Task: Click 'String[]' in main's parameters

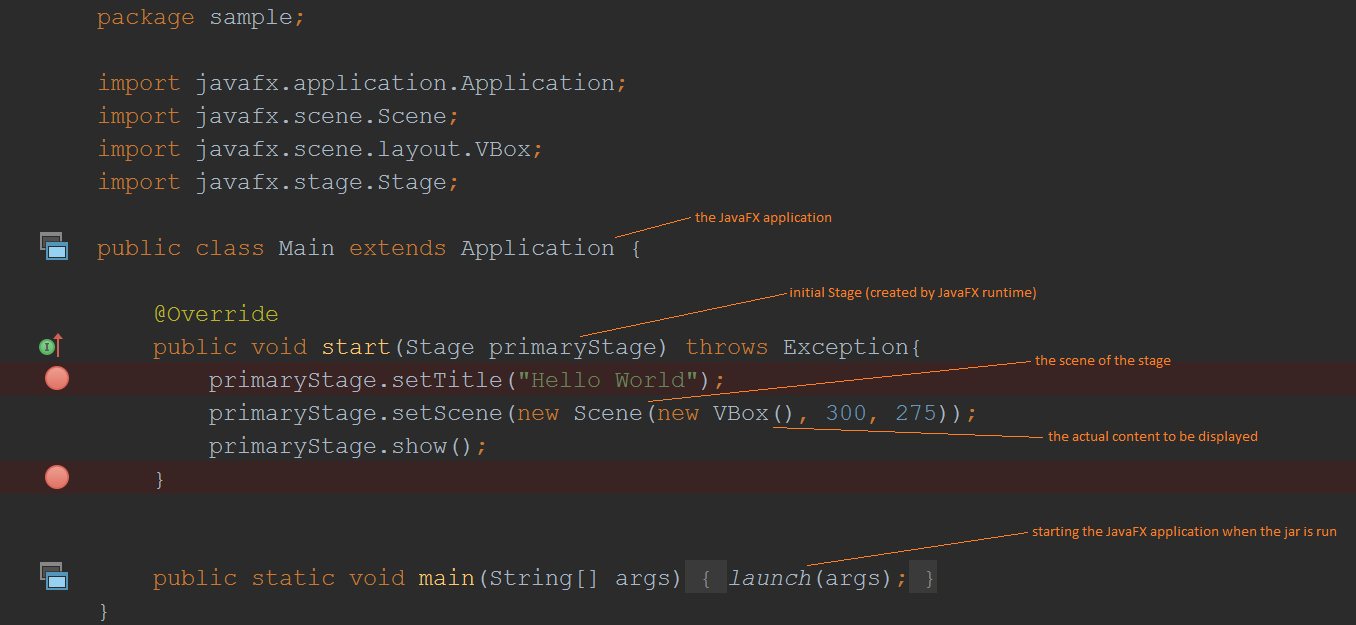Action: click(x=544, y=578)
